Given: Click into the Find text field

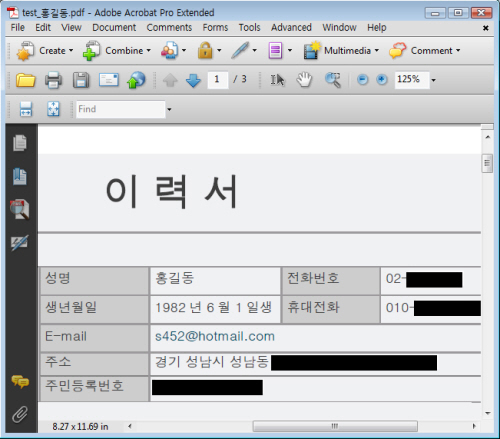Looking at the screenshot, I should (x=121, y=109).
